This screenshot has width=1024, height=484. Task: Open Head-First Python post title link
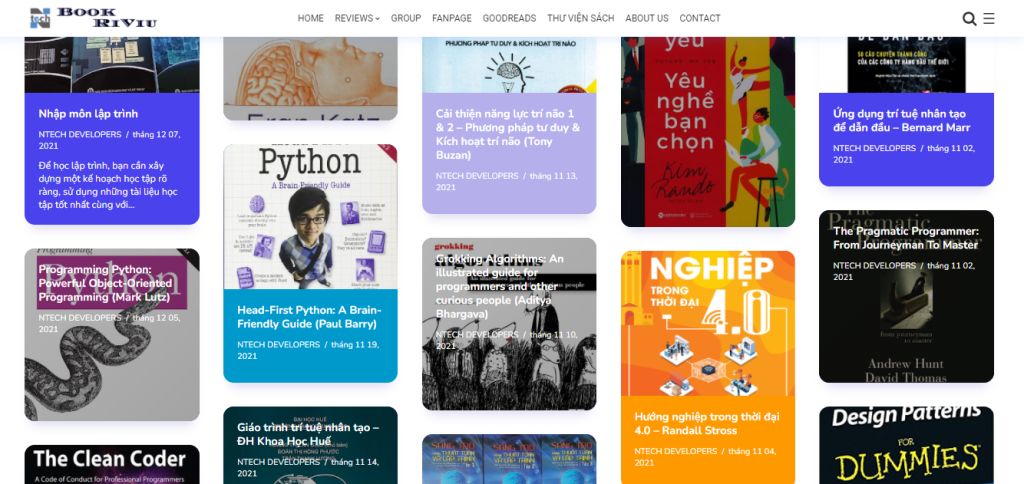(309, 317)
